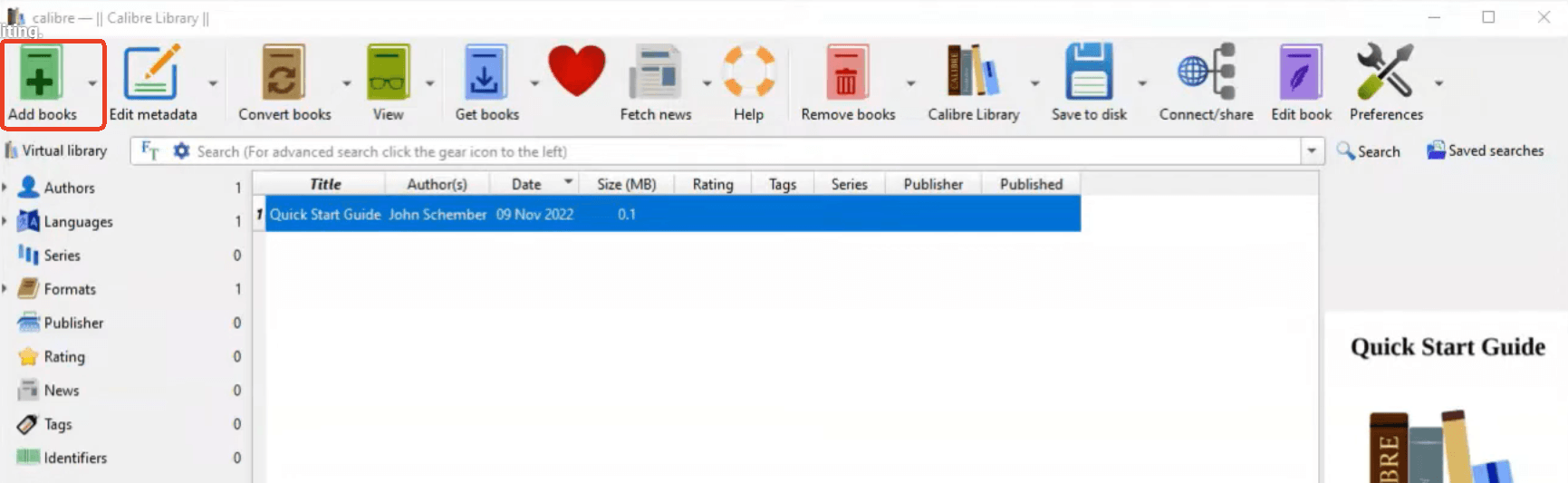Open the View dropdown arrow
Screen dimensions: 1568x483
click(x=430, y=83)
